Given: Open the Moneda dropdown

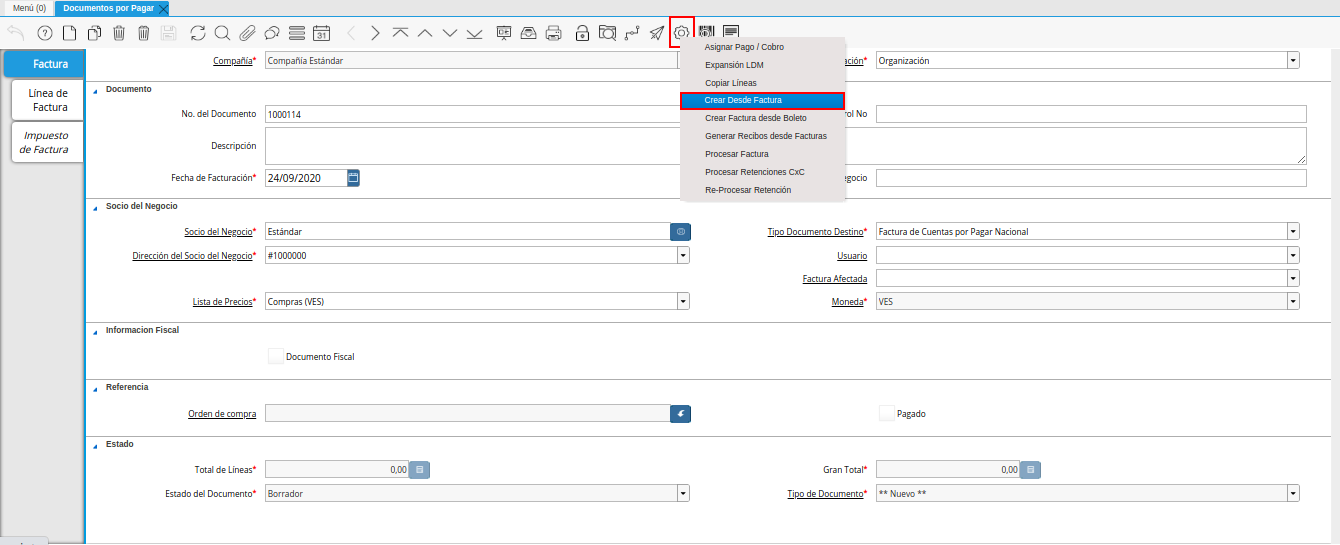Looking at the screenshot, I should pos(1293,301).
